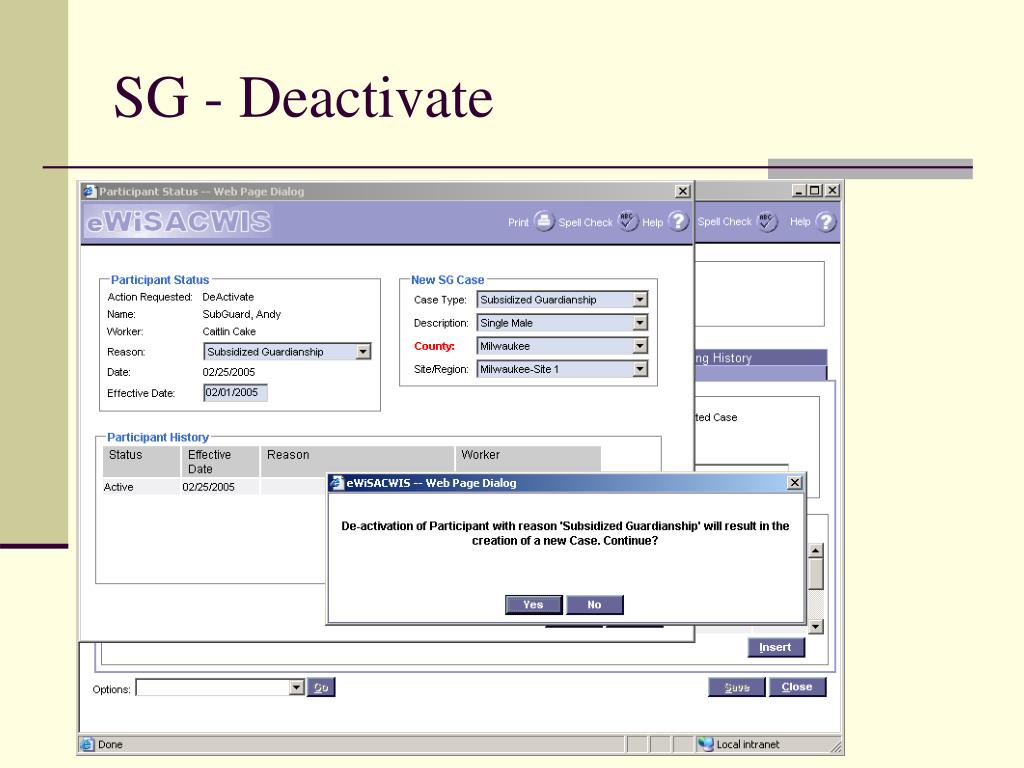Click the Save button in background window

tap(737, 687)
